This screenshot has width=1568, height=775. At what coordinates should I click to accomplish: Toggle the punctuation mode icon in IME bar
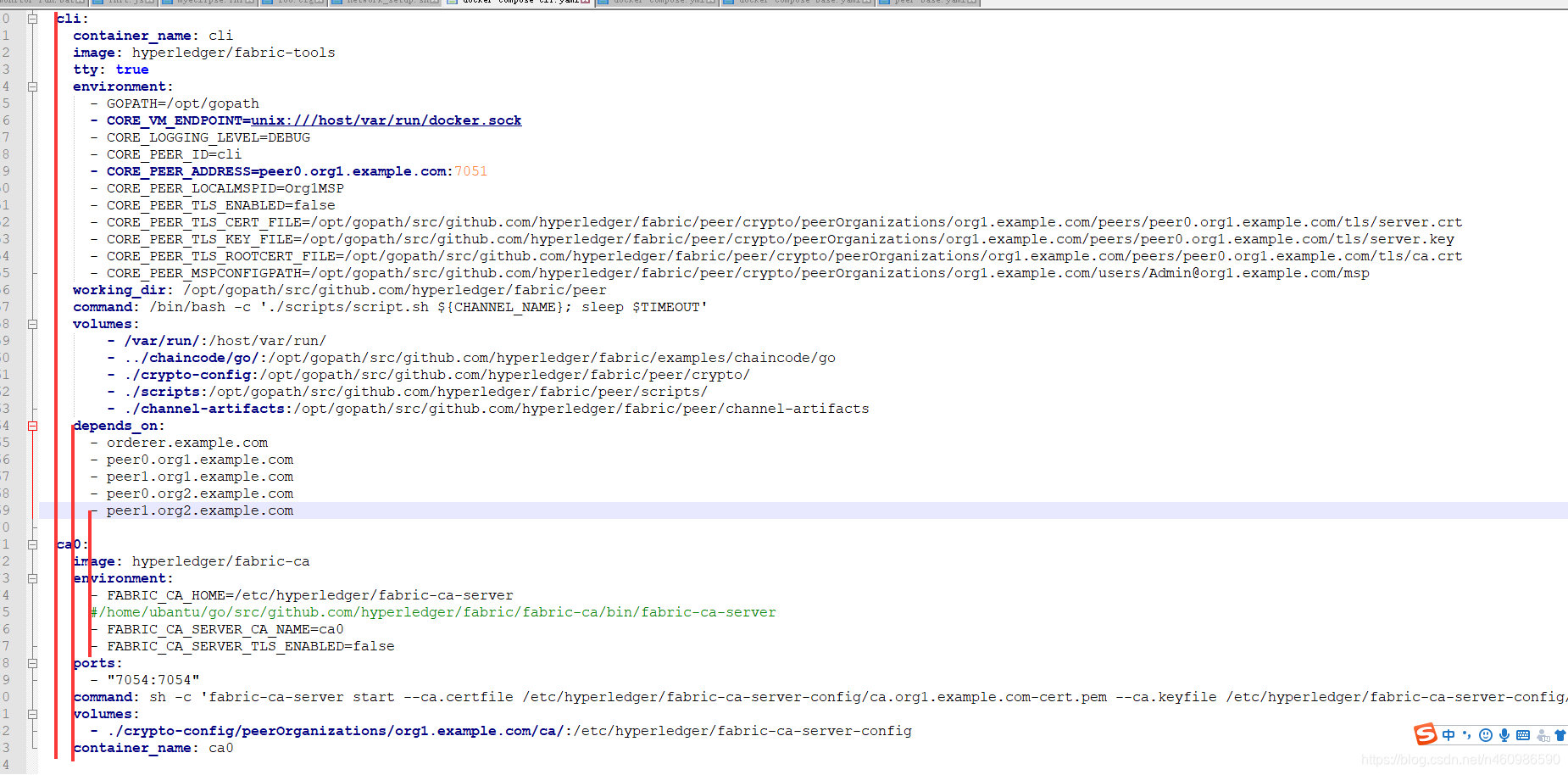coord(1466,735)
